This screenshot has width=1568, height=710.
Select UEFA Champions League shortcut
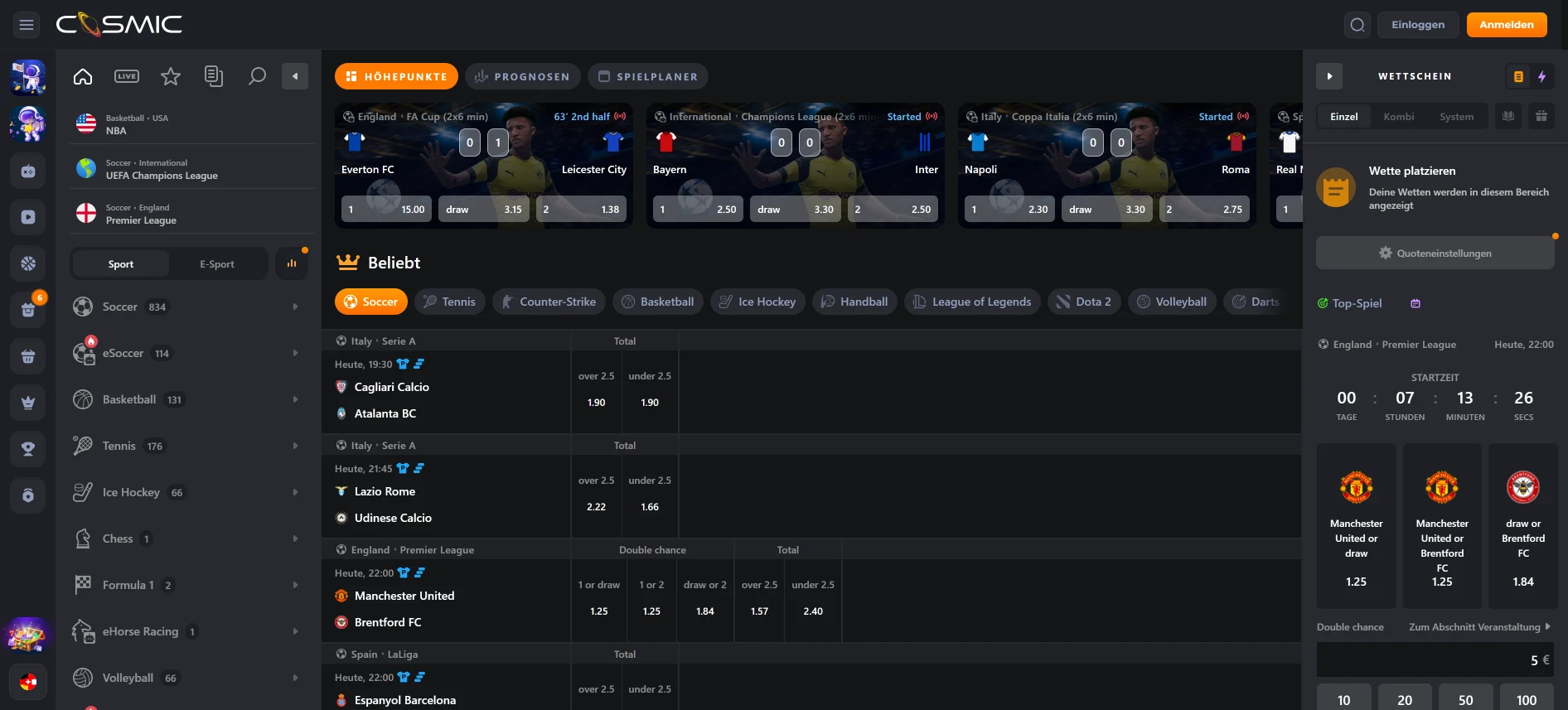[192, 169]
